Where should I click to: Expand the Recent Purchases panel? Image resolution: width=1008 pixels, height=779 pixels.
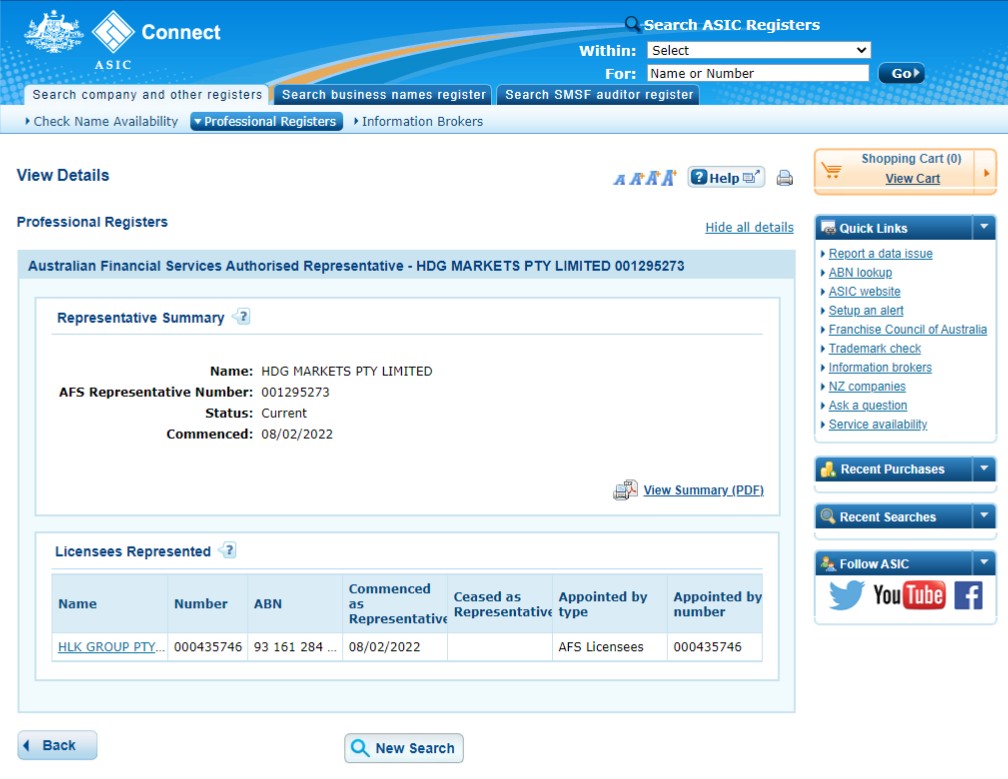984,469
